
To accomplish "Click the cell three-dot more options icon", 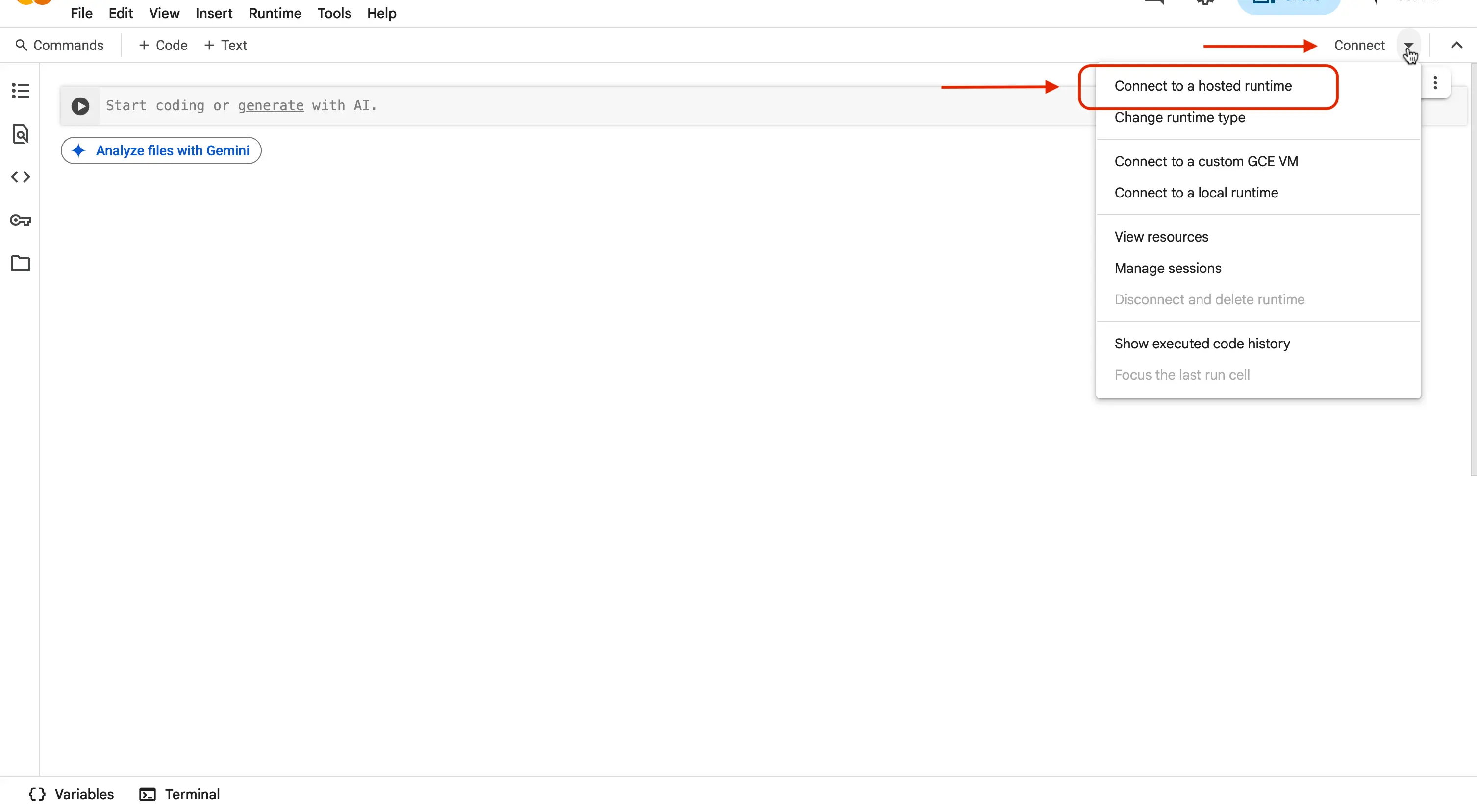I will (x=1434, y=83).
